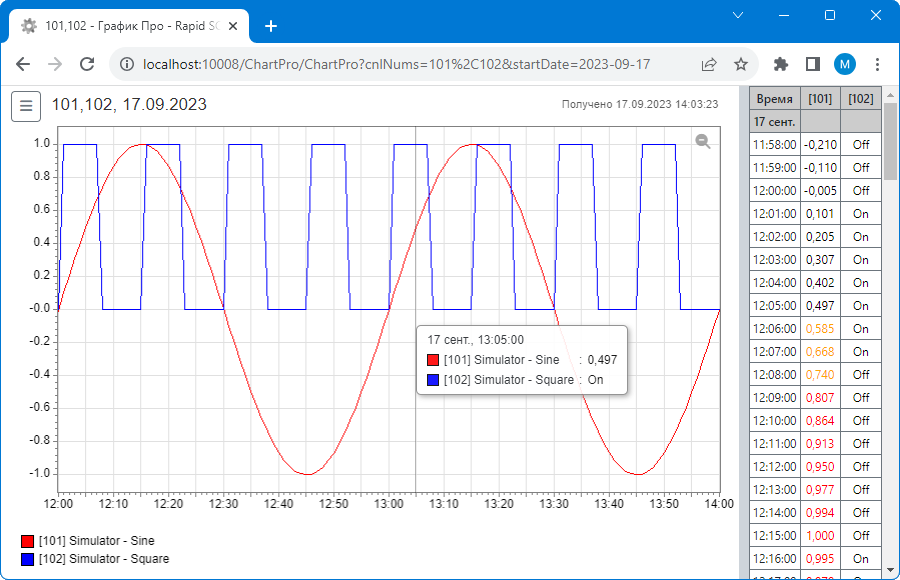Click the zoom out magnifier on chart
The width and height of the screenshot is (900, 580).
click(703, 141)
